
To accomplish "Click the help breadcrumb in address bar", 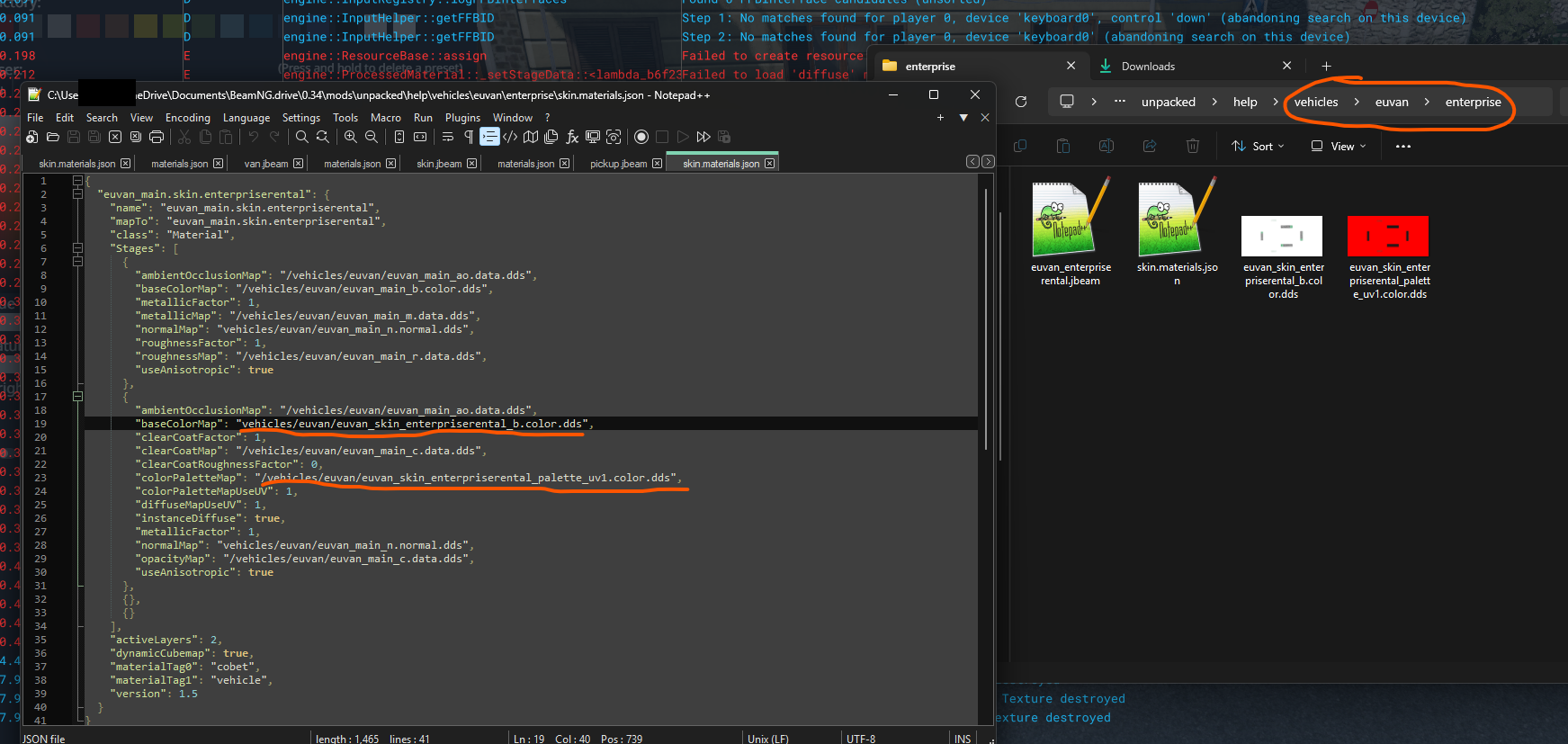I will click(x=1245, y=102).
